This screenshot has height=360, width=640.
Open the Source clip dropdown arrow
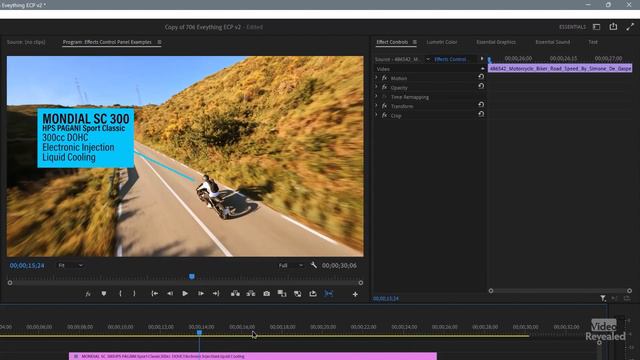point(428,59)
